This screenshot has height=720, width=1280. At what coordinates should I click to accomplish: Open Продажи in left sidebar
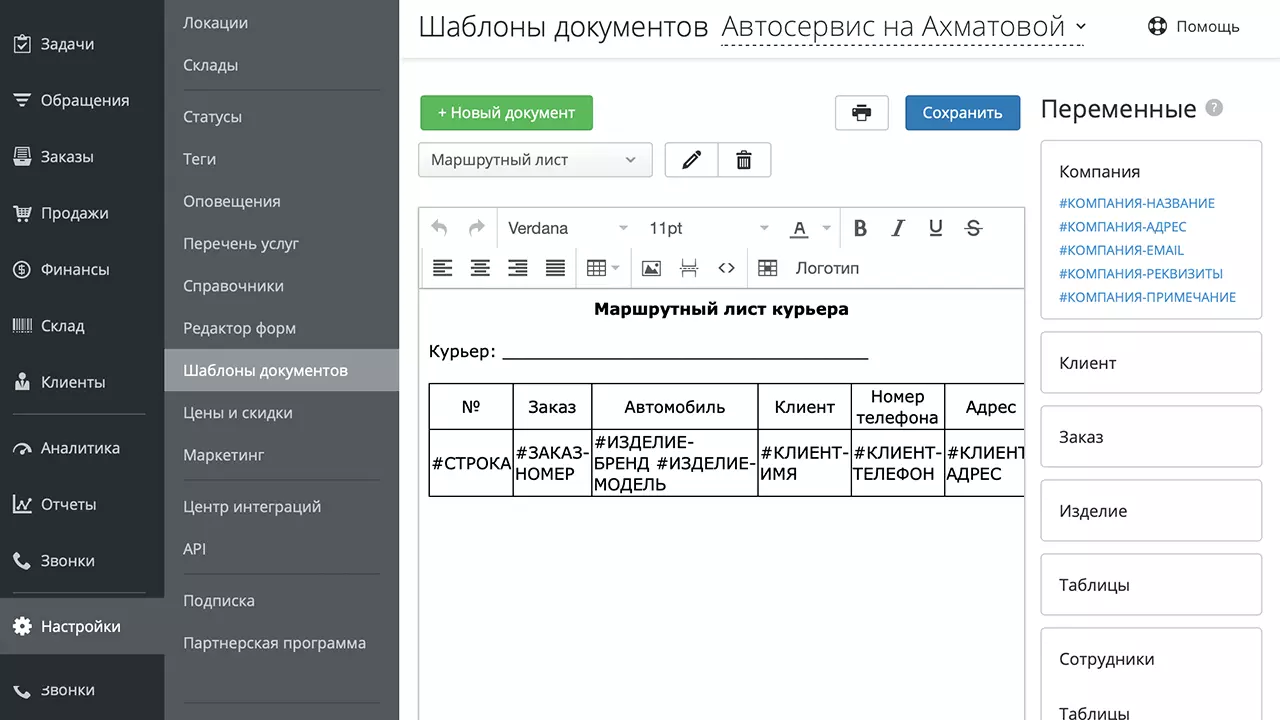(x=82, y=213)
